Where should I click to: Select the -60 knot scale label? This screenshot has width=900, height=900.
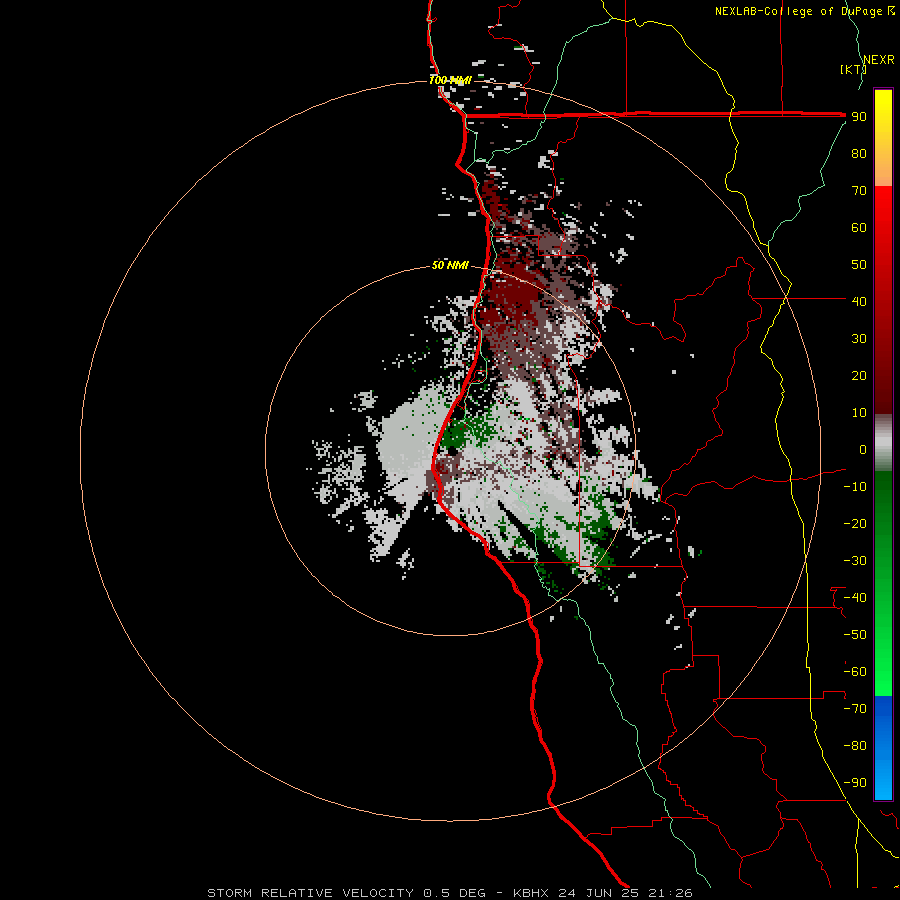coord(855,672)
